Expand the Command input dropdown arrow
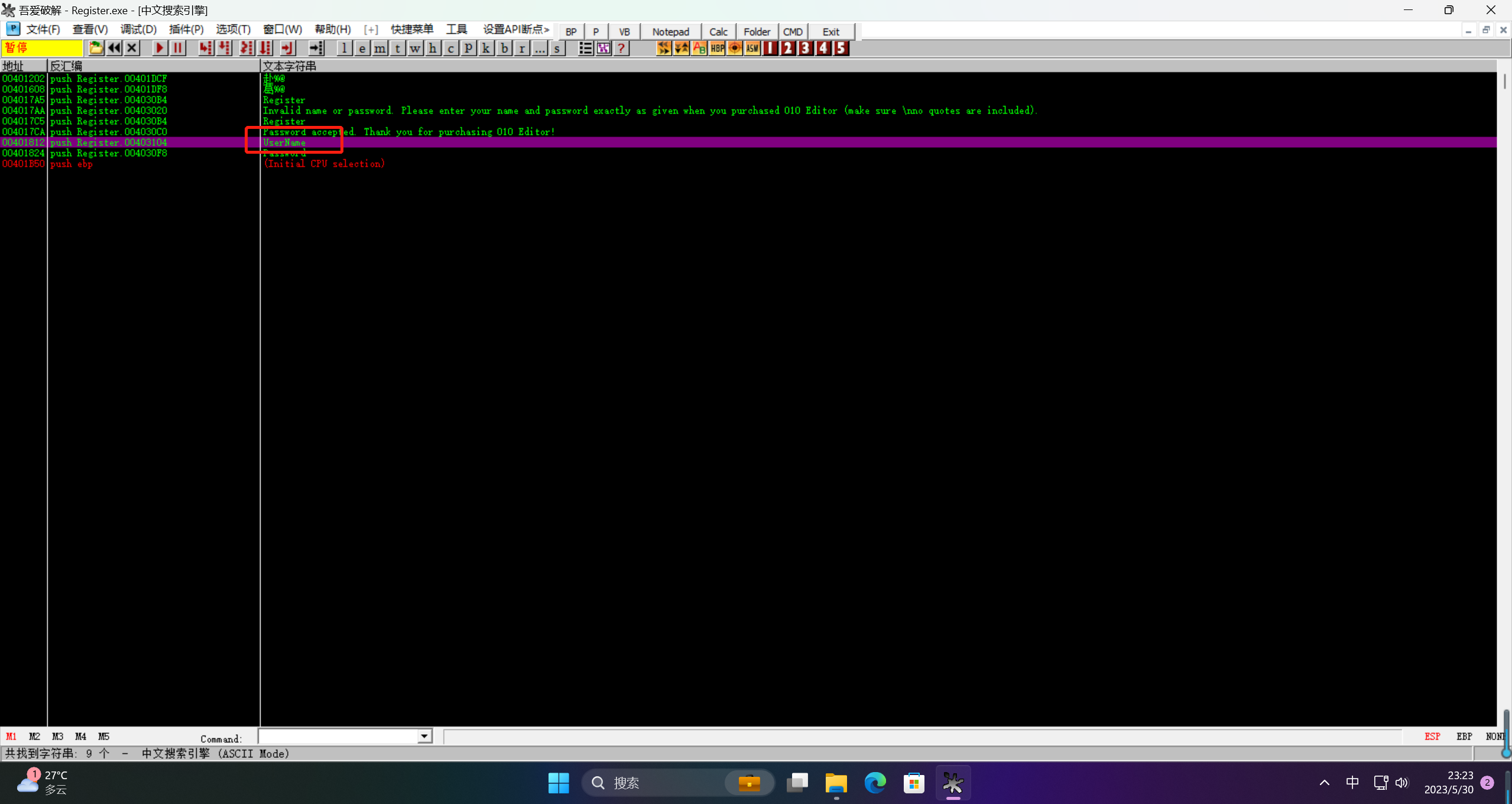Screen dimensions: 1512x804 [x=424, y=737]
